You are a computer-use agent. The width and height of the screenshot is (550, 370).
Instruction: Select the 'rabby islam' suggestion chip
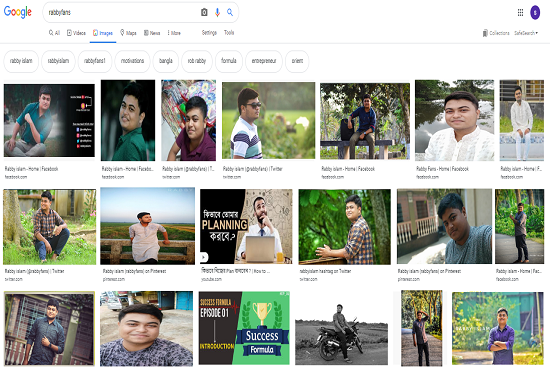(21, 61)
